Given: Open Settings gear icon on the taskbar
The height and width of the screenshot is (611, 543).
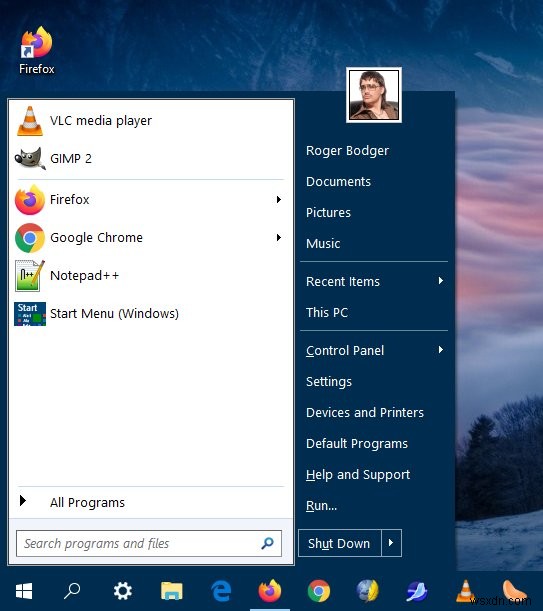Looking at the screenshot, I should pyautogui.click(x=122, y=591).
